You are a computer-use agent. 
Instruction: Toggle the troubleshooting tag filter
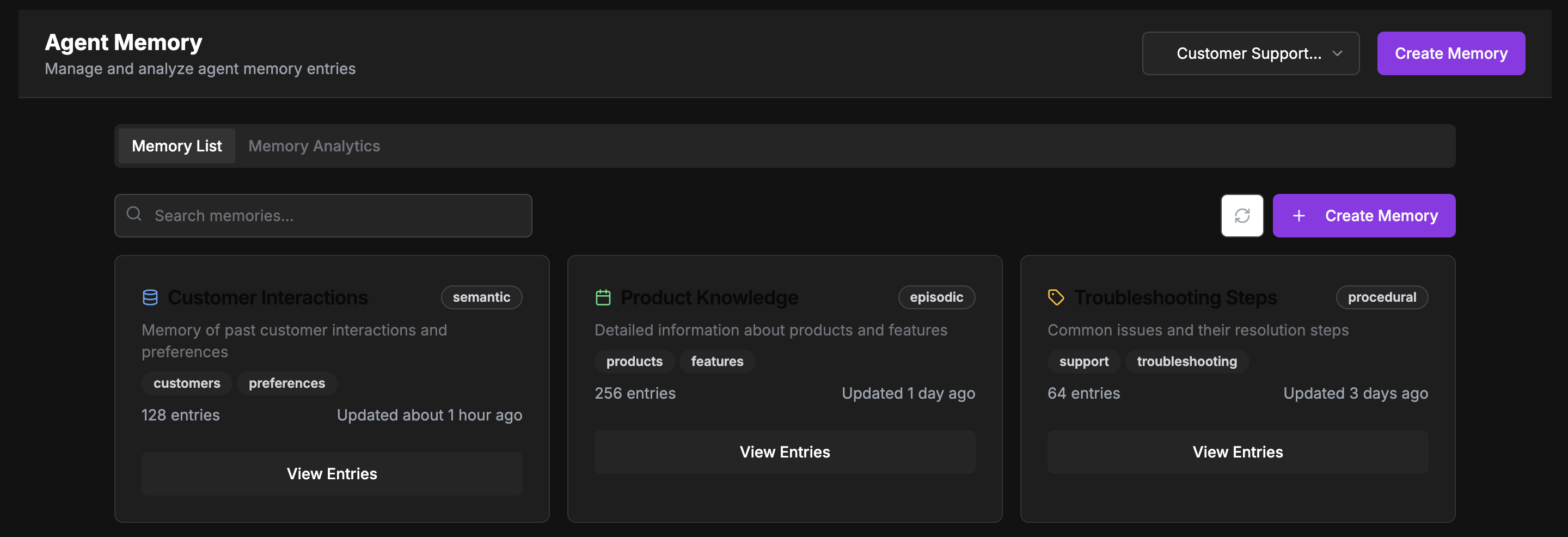coord(1187,361)
